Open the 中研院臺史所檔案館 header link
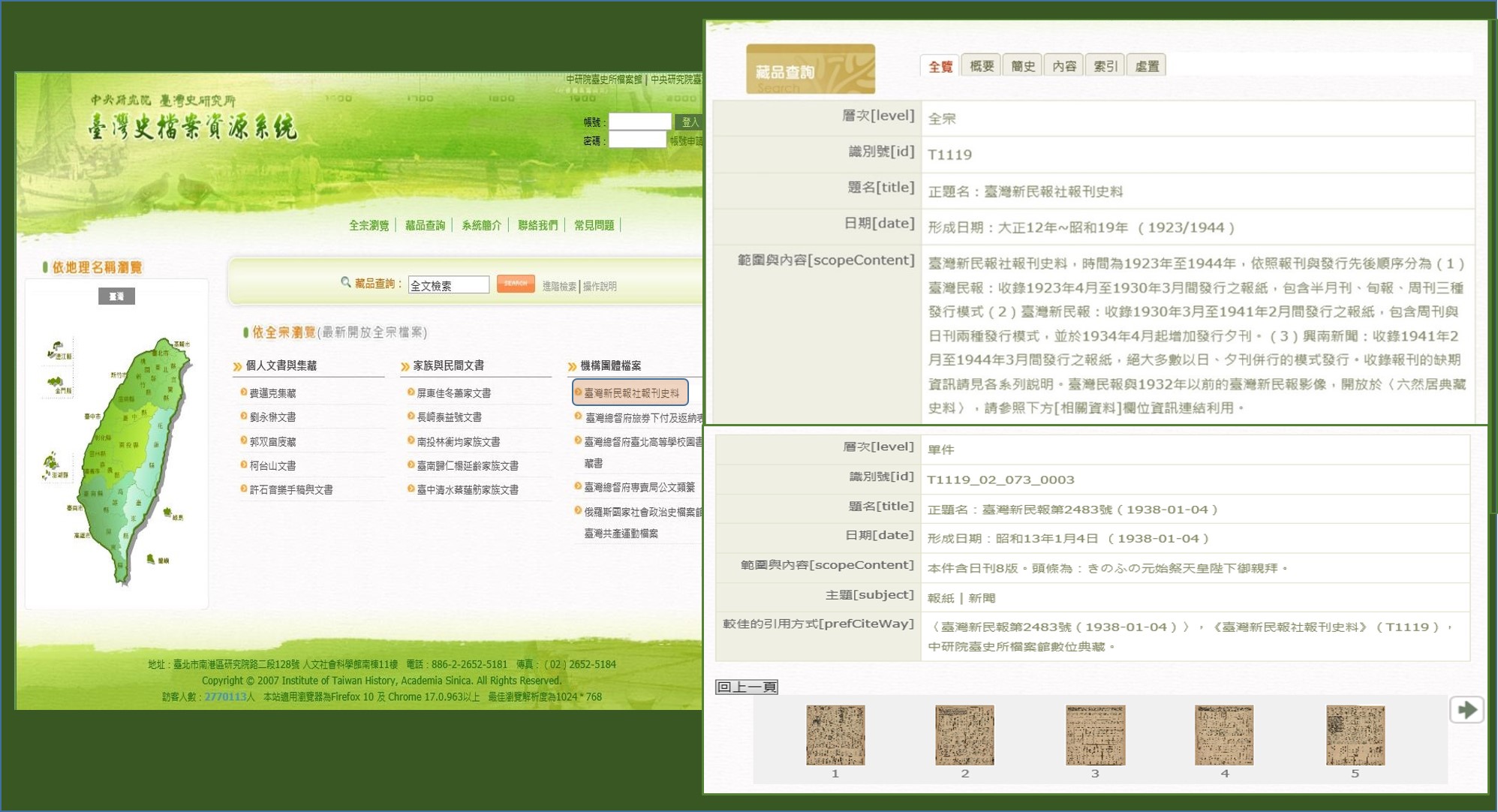 coord(604,79)
